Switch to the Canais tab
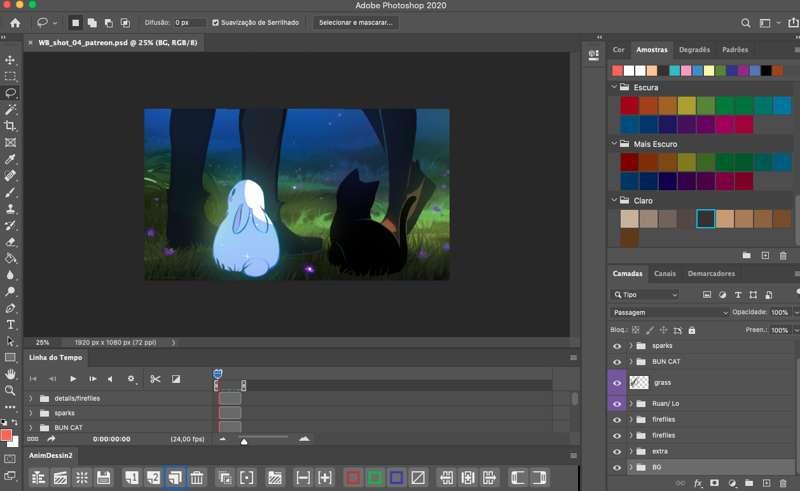 [665, 274]
